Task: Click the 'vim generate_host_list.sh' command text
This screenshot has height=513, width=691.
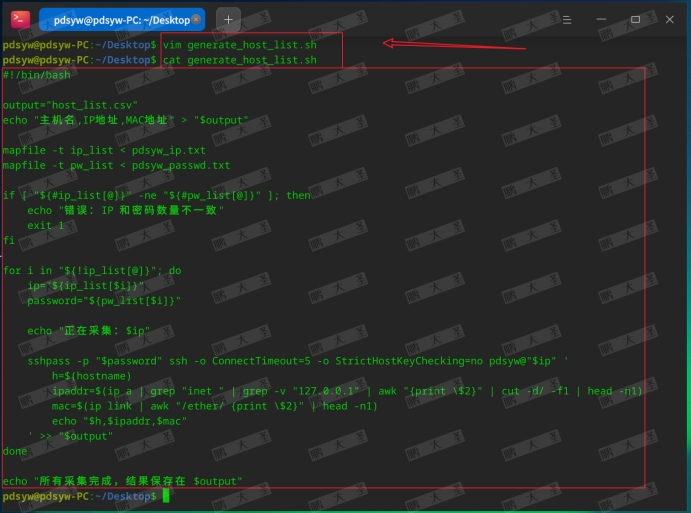Action: tap(240, 45)
